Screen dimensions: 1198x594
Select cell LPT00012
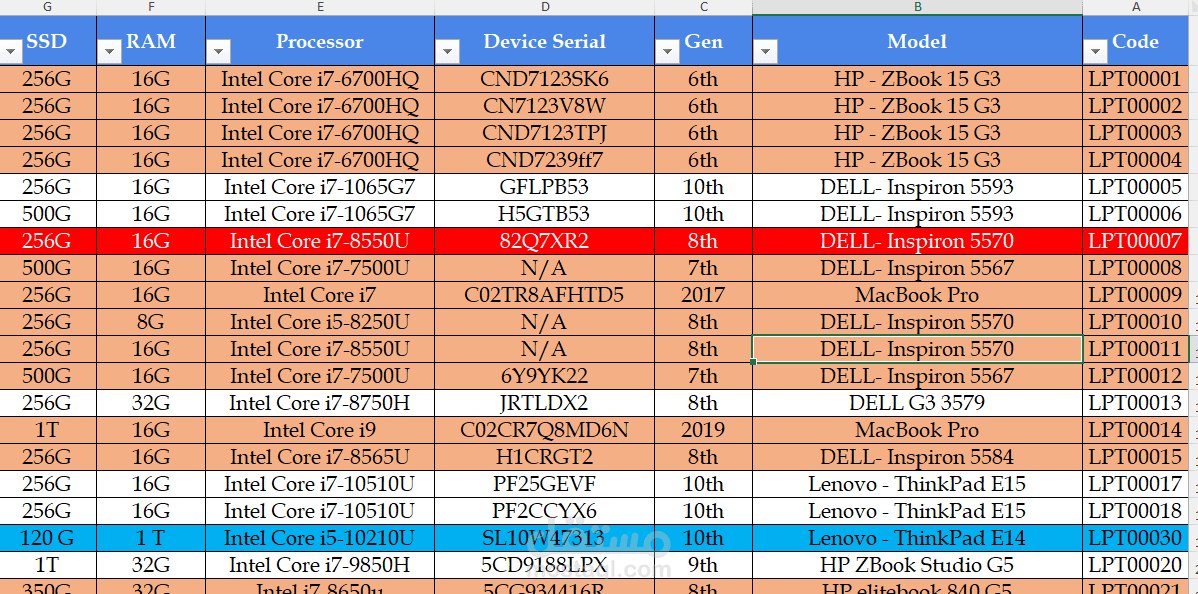click(1136, 376)
